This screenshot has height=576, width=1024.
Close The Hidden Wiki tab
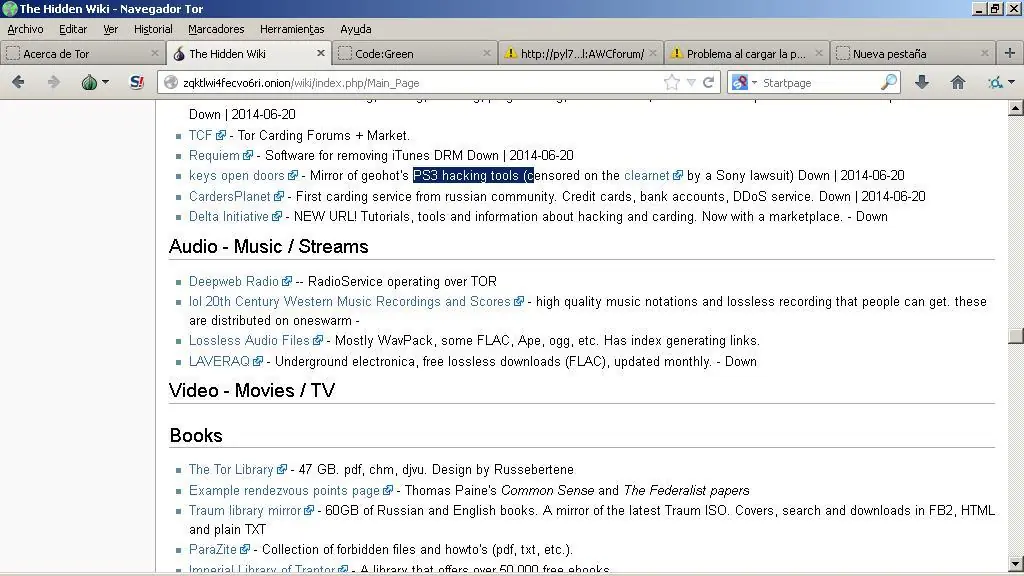click(x=321, y=54)
